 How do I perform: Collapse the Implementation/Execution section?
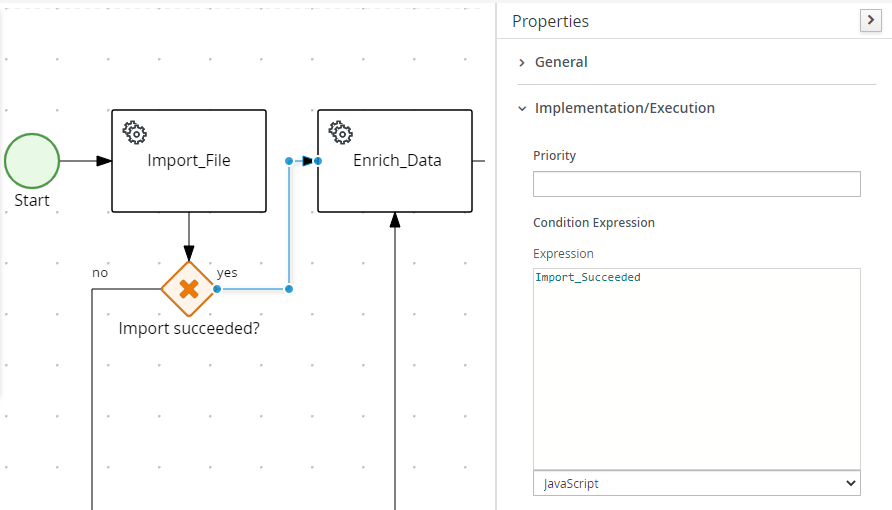click(x=625, y=108)
